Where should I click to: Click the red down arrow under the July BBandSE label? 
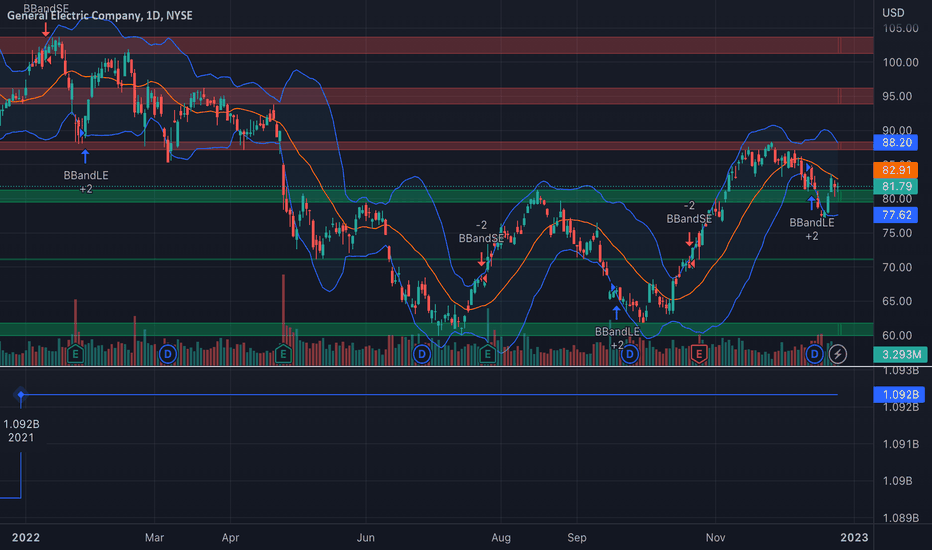(481, 259)
